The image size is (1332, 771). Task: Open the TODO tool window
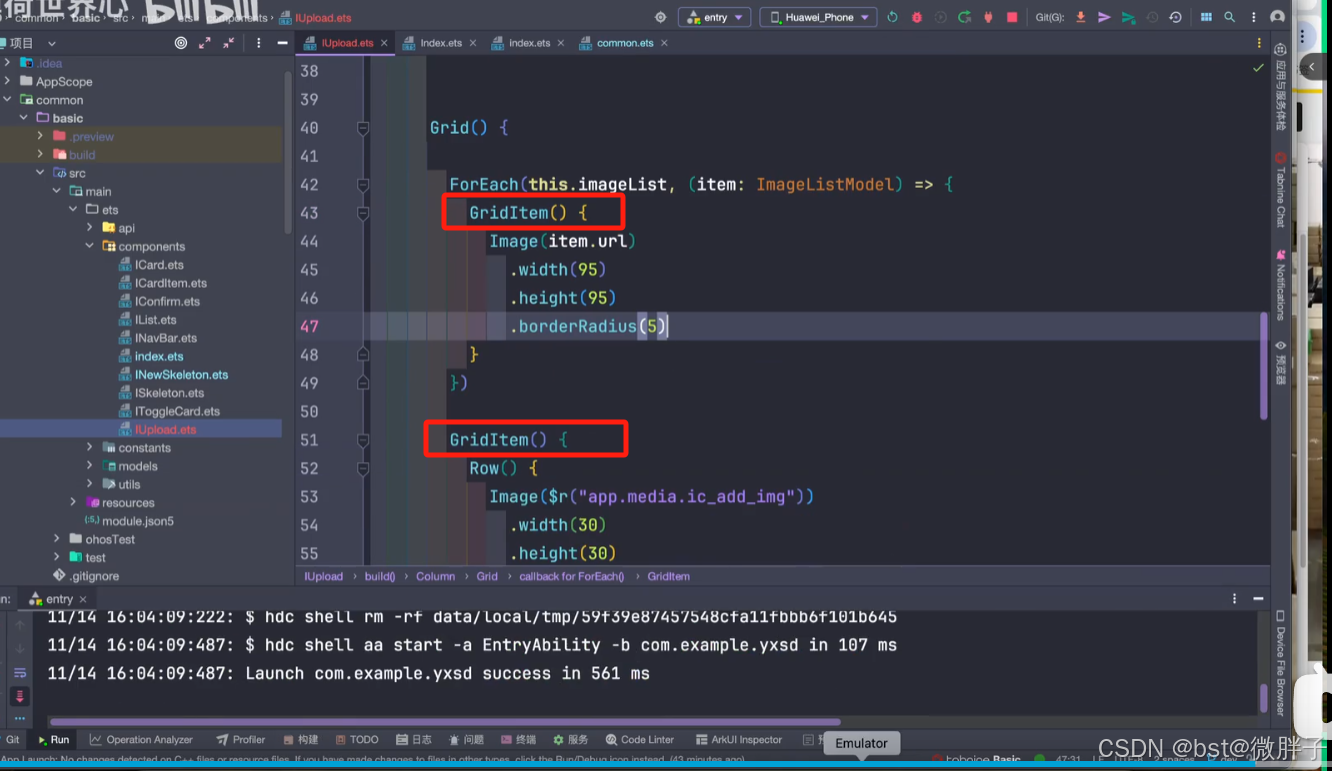click(357, 740)
